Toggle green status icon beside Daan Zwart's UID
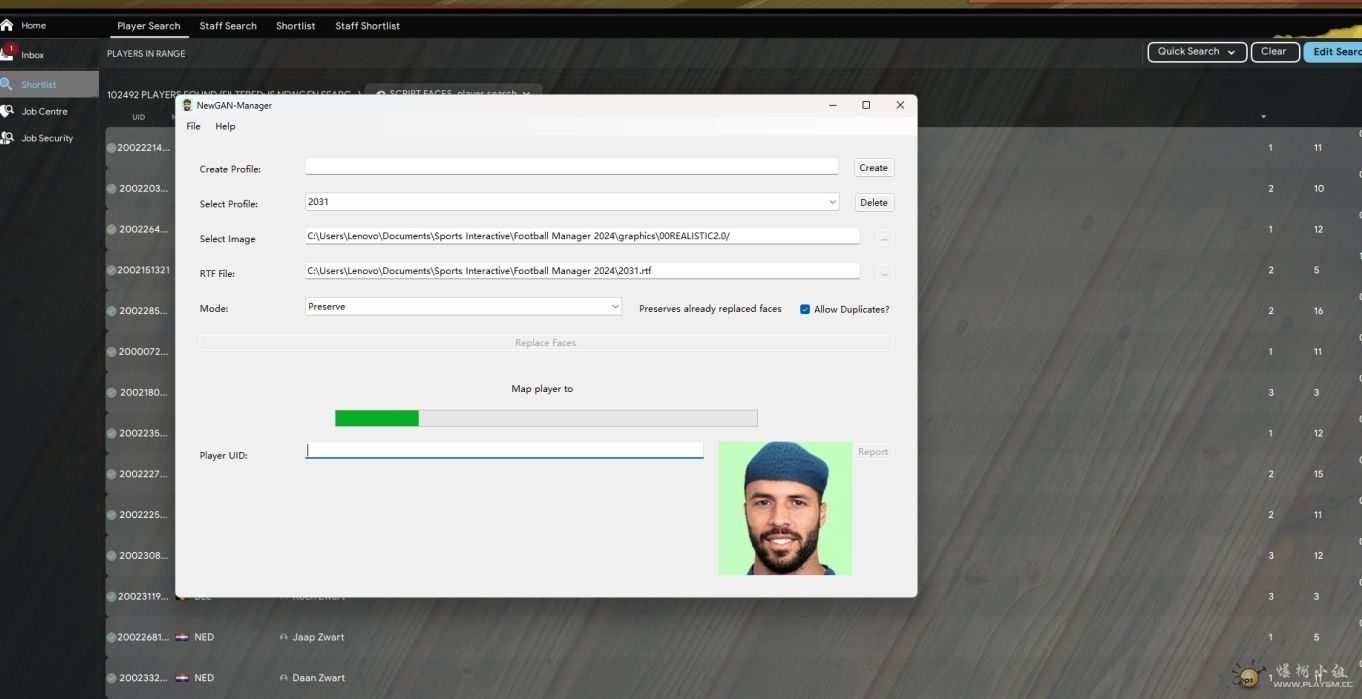The width and height of the screenshot is (1362, 699). [112, 678]
